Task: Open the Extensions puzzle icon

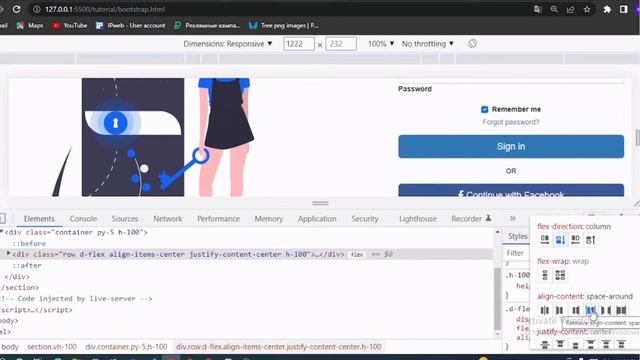Action: click(607, 9)
